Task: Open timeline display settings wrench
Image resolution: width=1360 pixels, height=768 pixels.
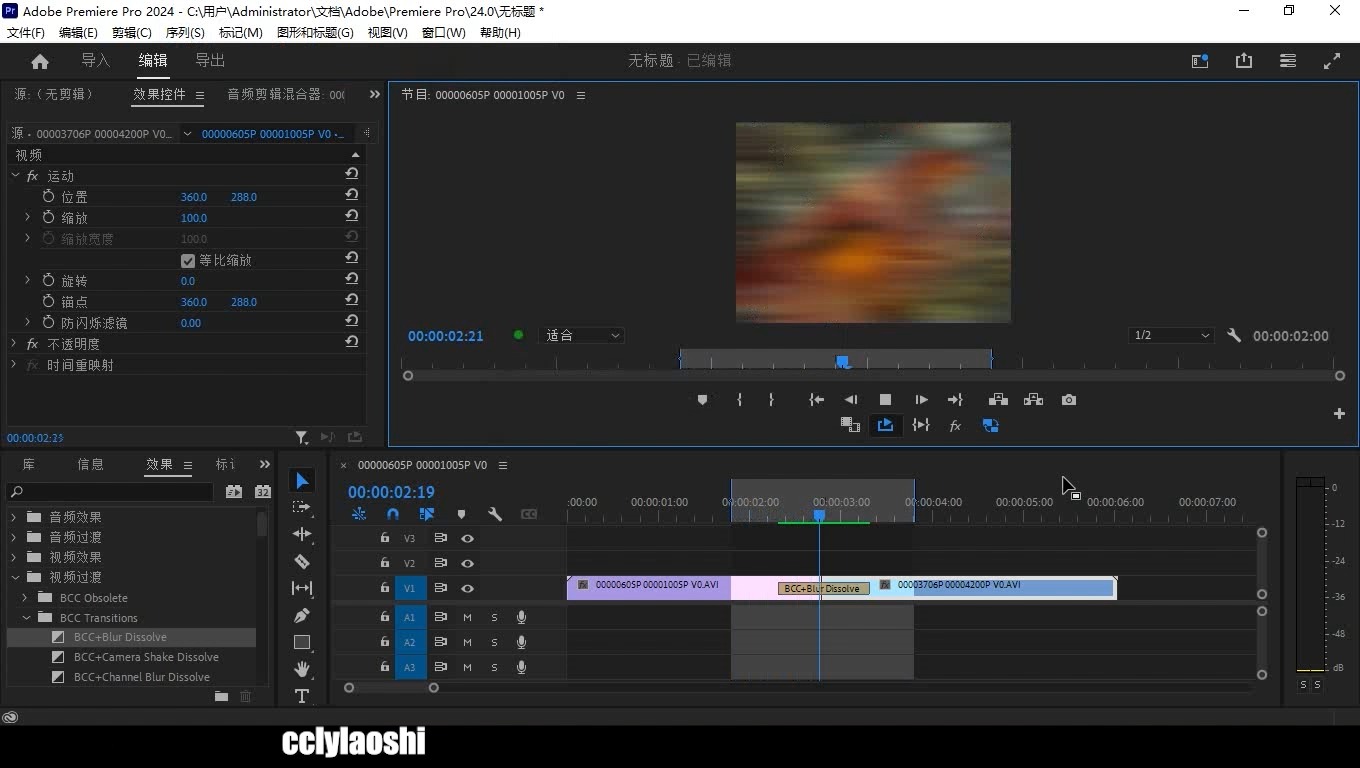Action: coord(494,514)
